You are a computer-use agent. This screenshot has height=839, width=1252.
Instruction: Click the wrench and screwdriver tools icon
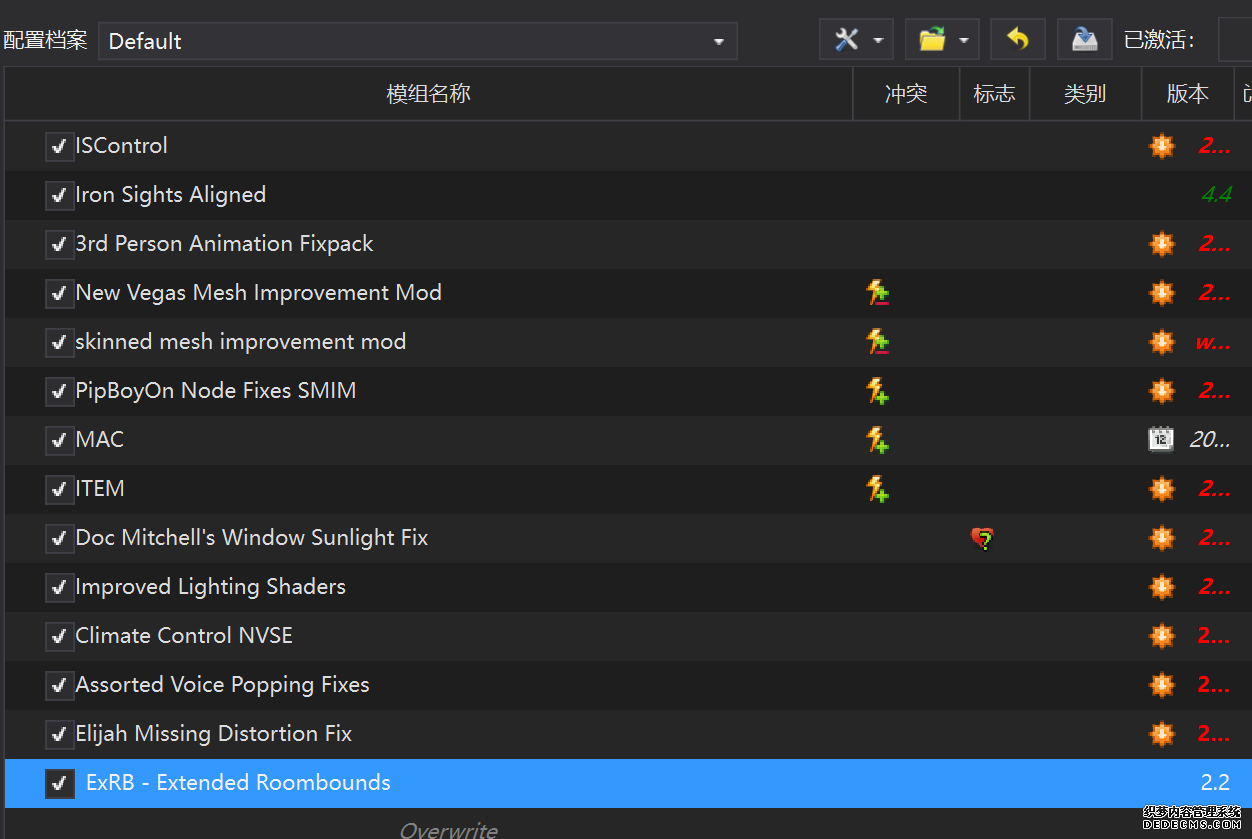tap(846, 40)
